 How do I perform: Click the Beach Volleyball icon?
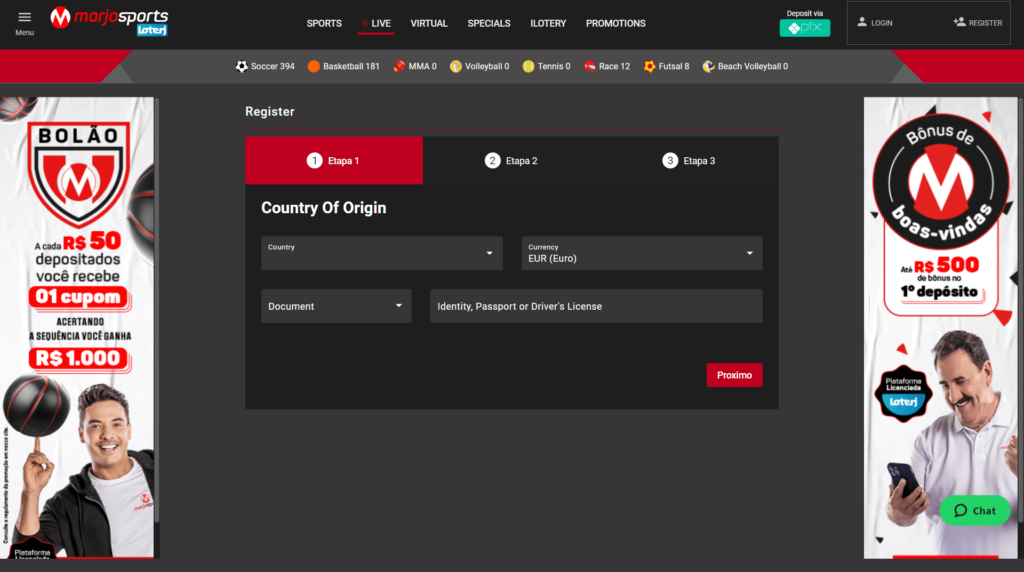pyautogui.click(x=709, y=66)
